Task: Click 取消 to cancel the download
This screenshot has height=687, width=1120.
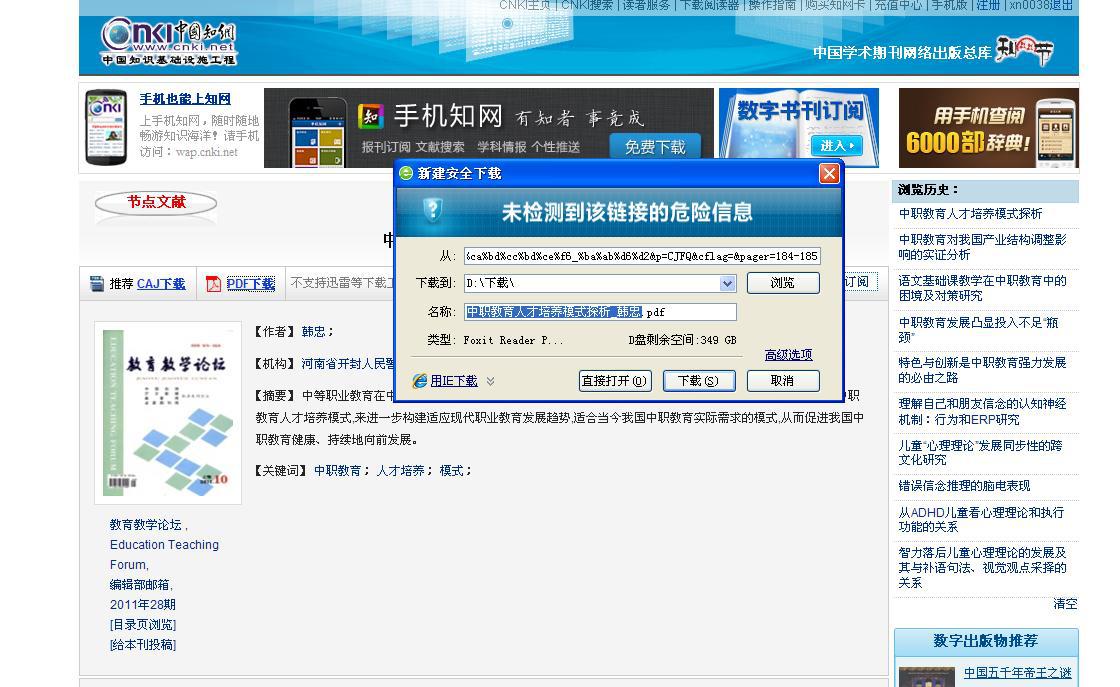Action: (x=783, y=381)
